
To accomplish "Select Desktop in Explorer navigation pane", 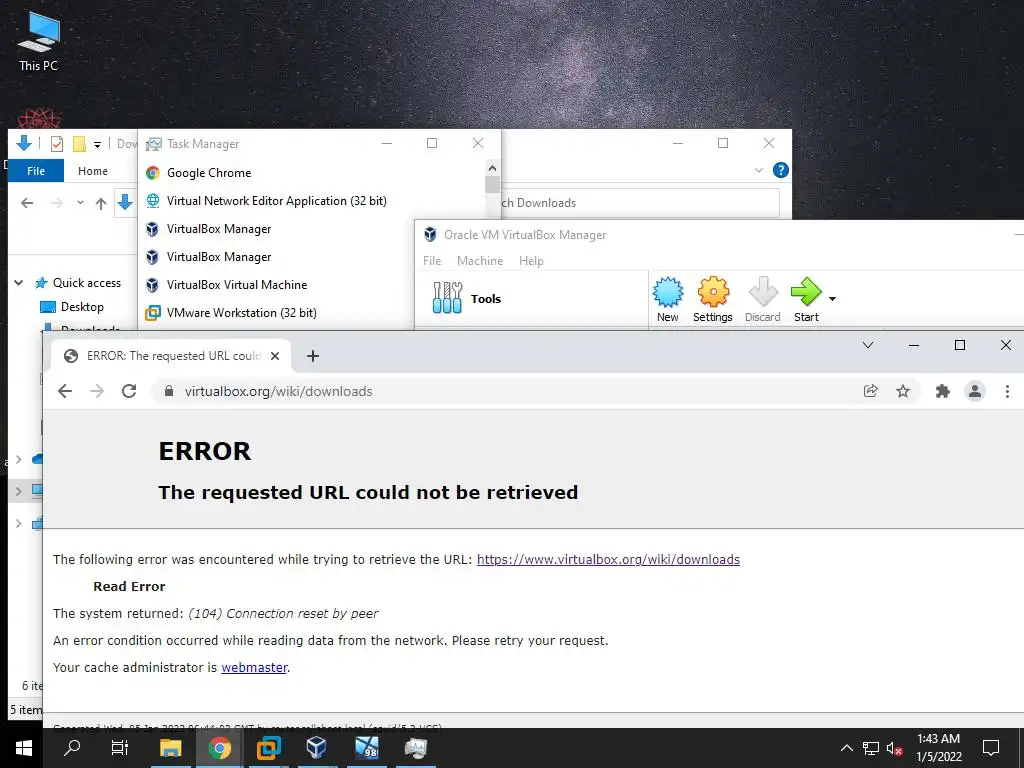I will tap(82, 307).
